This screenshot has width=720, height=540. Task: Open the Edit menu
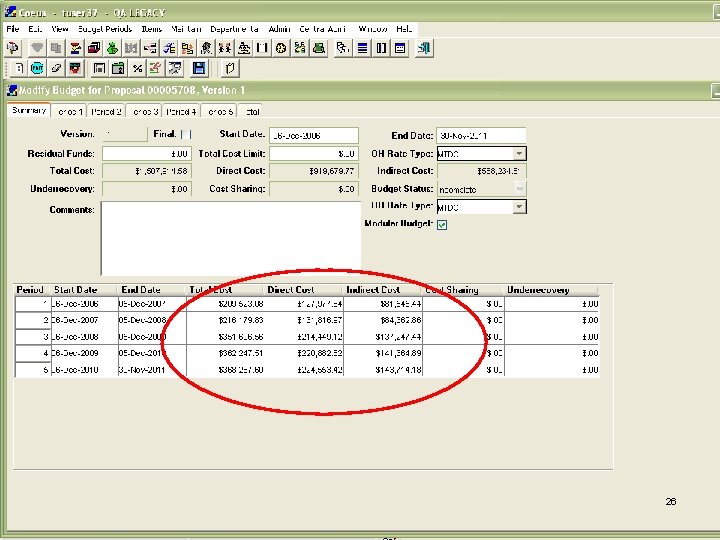pos(35,29)
